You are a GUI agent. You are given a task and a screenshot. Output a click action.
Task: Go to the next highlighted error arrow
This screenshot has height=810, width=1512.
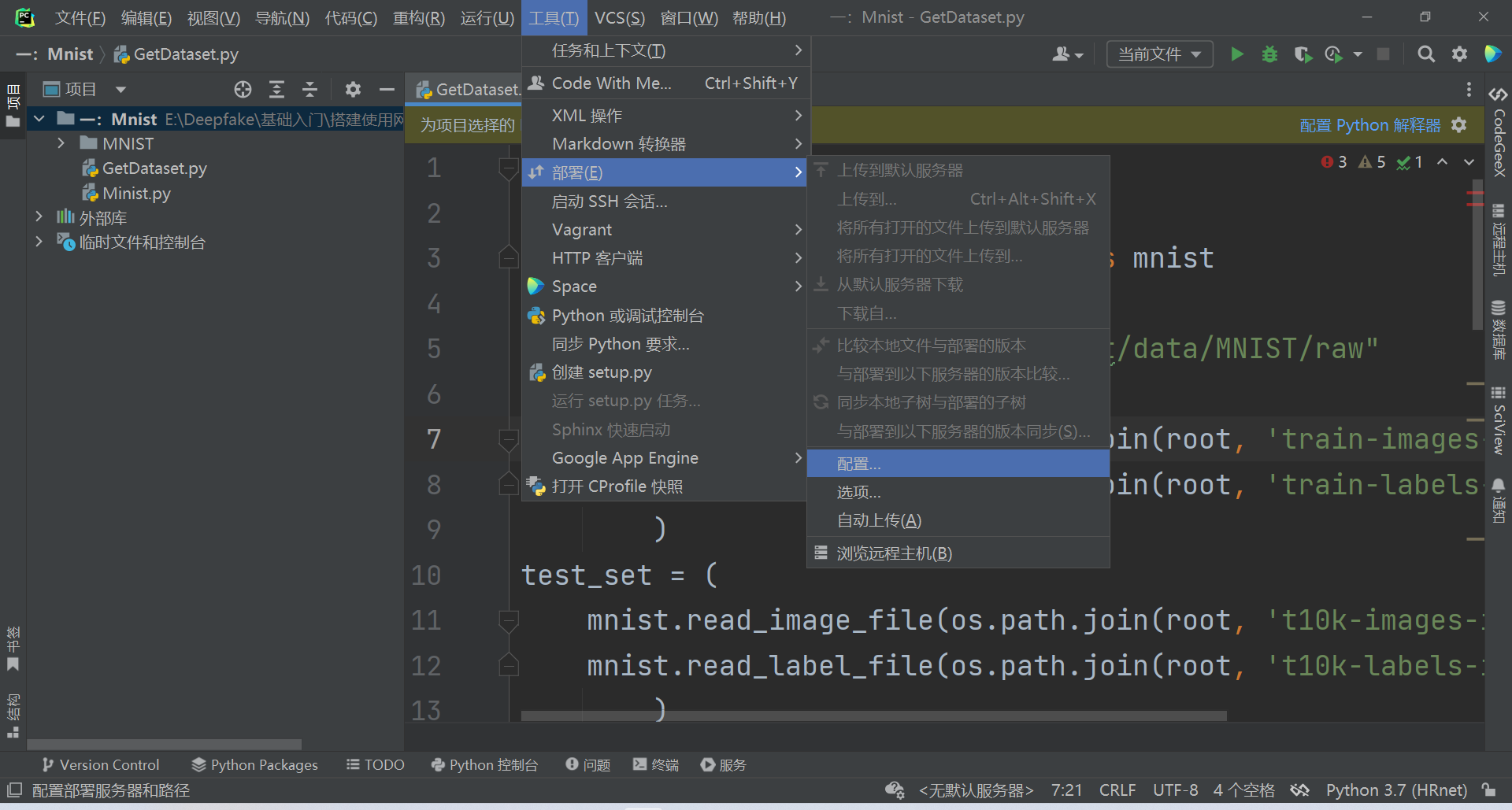pos(1469,161)
